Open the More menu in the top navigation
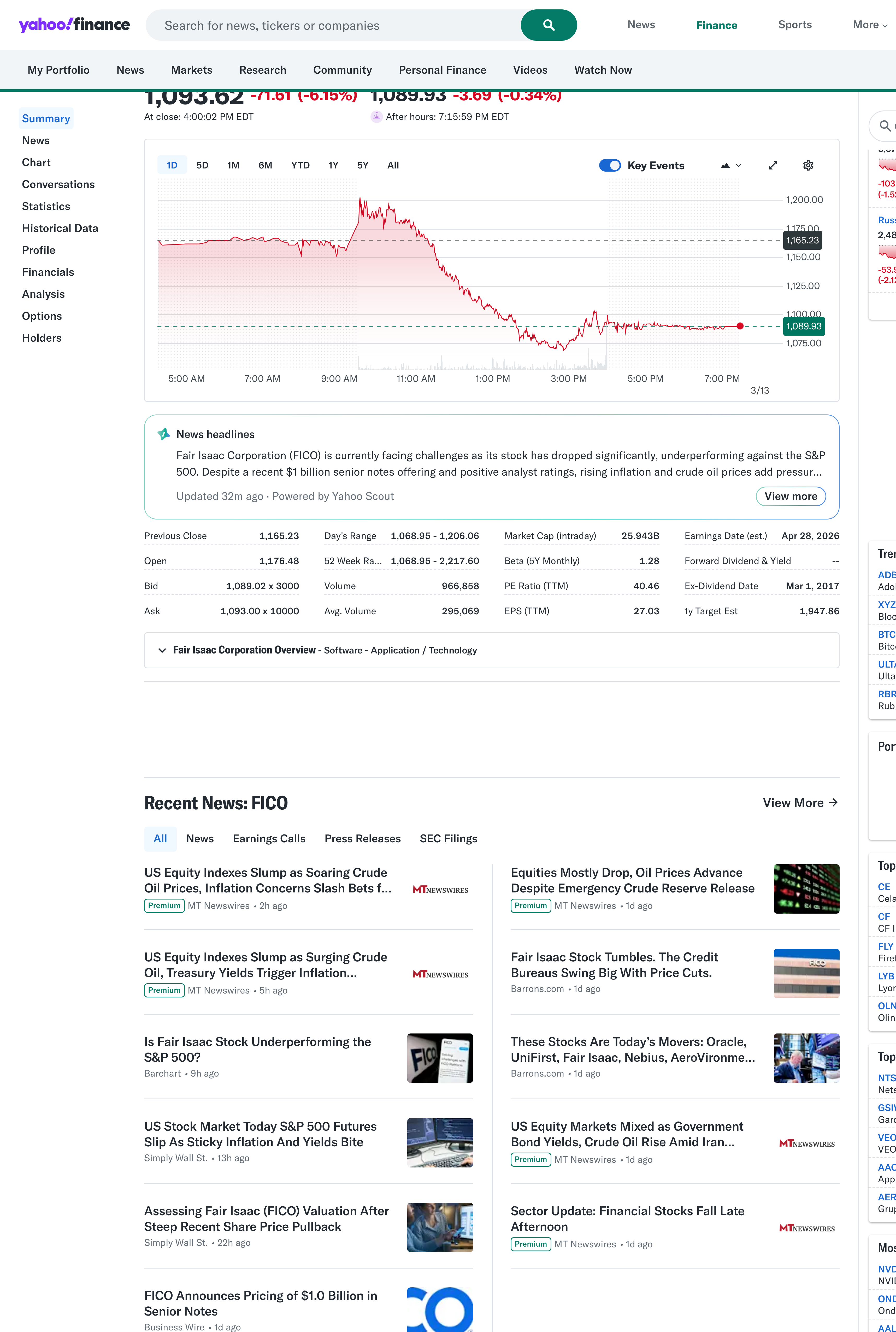Viewport: 896px width, 1332px height. click(x=868, y=25)
